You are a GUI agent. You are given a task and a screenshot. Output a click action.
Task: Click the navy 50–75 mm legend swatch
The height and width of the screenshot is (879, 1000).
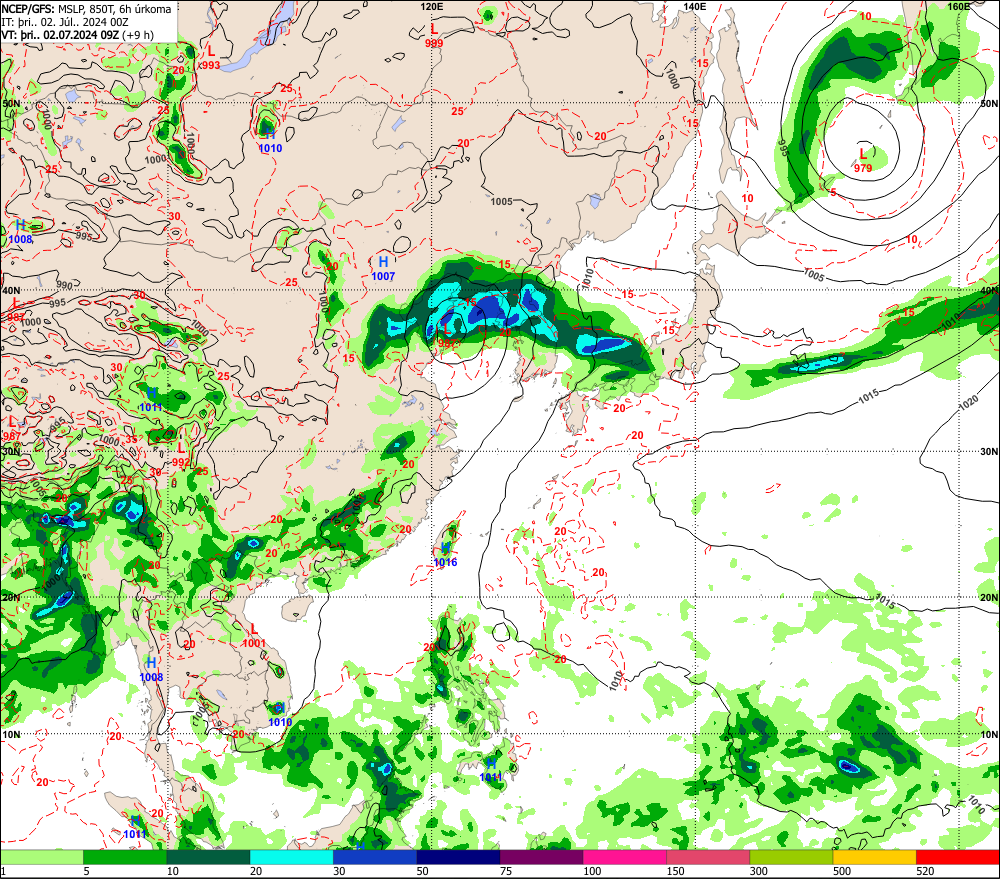tap(458, 857)
